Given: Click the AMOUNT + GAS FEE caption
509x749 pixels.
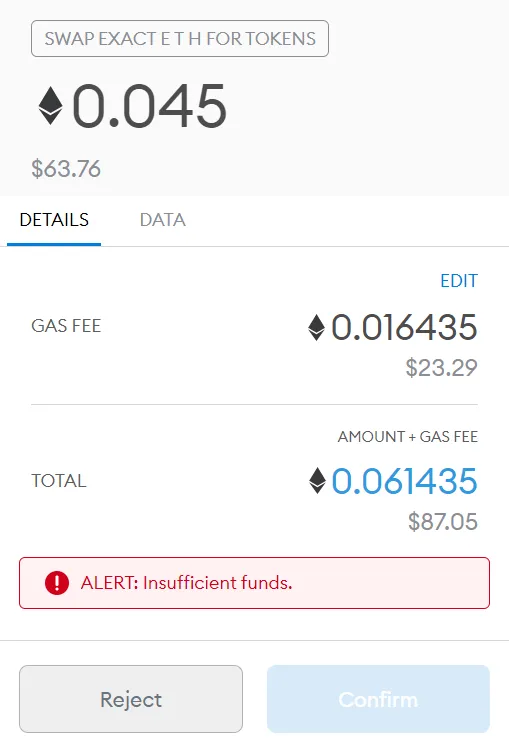Looking at the screenshot, I should coord(408,437).
